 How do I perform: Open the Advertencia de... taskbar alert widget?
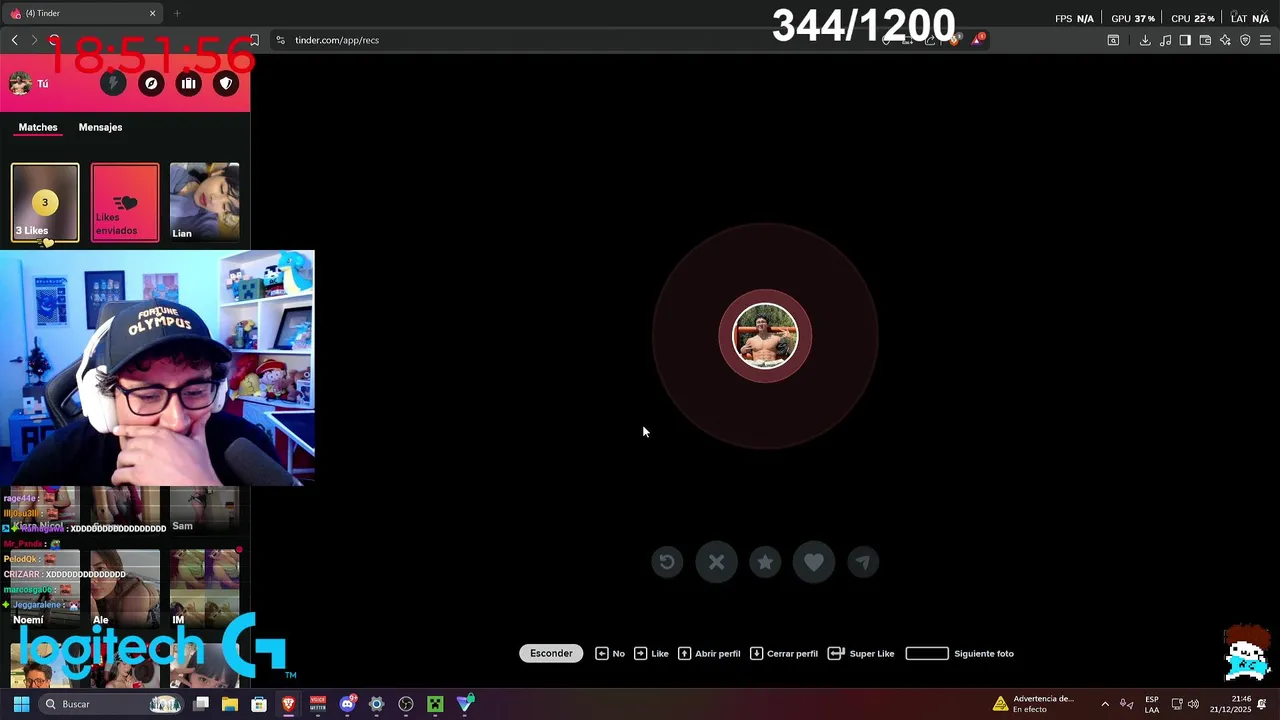pyautogui.click(x=1034, y=704)
